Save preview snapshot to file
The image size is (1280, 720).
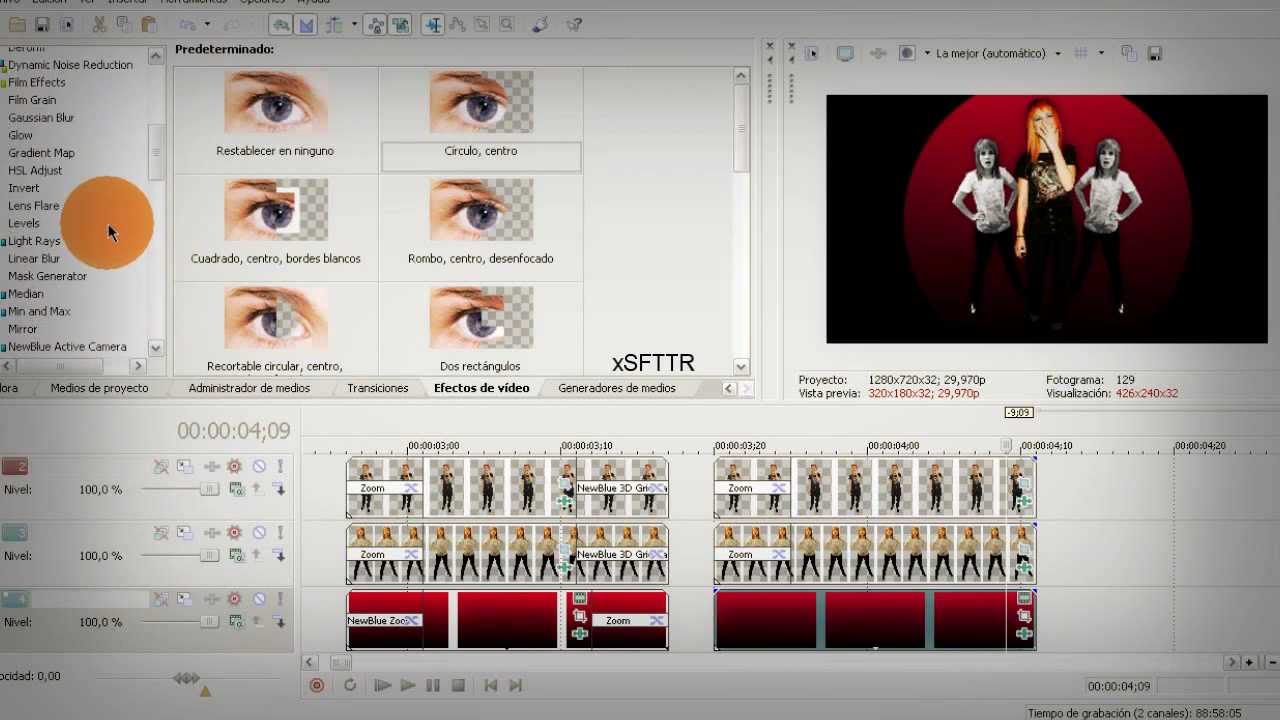[1154, 53]
